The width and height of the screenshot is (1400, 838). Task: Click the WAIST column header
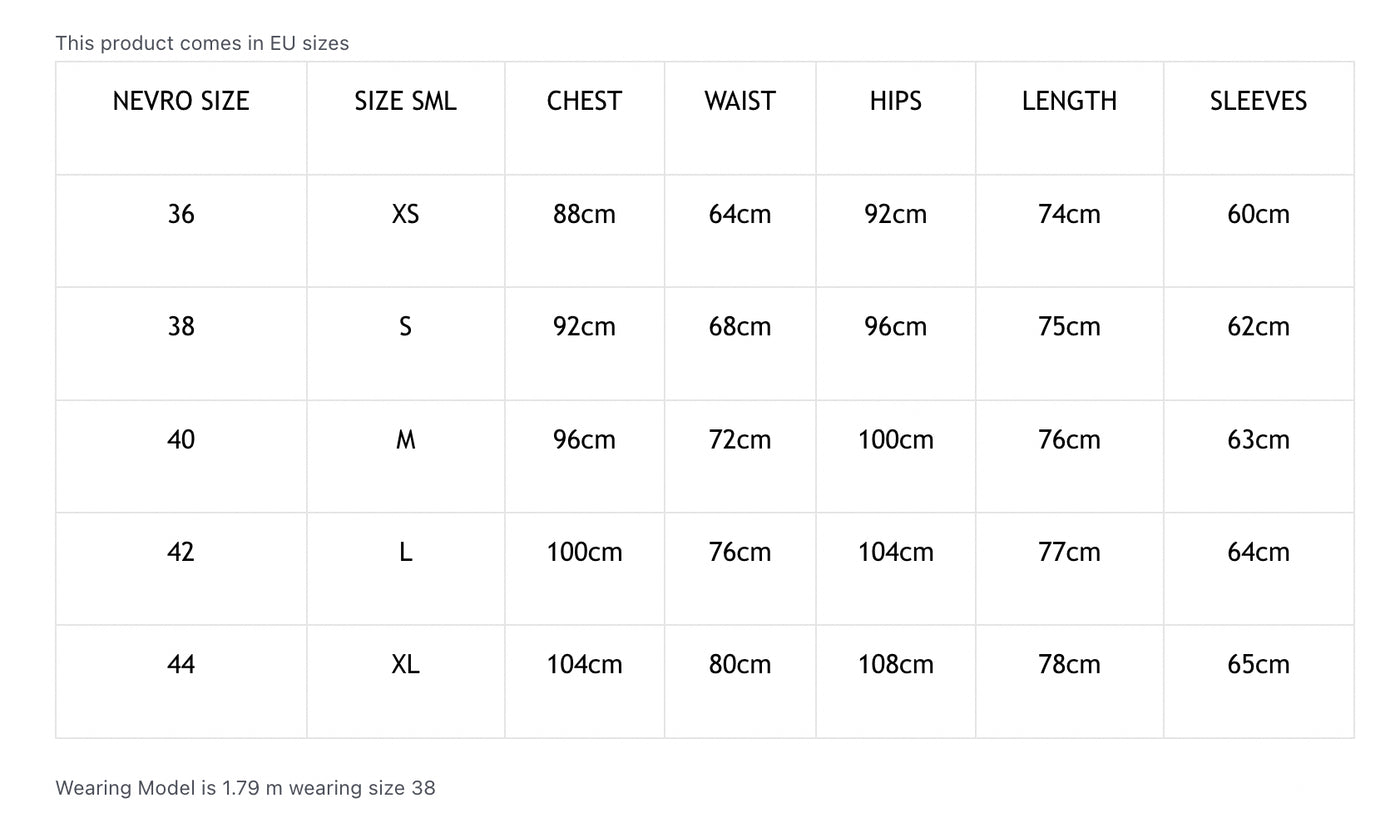[740, 101]
